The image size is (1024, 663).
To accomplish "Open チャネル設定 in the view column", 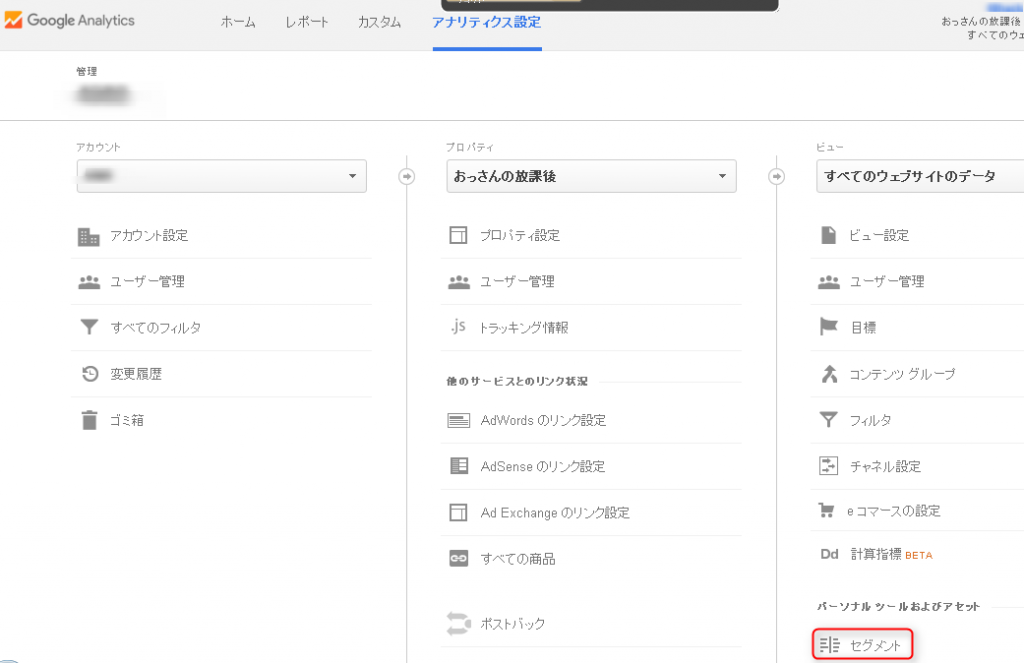I will click(x=885, y=466).
